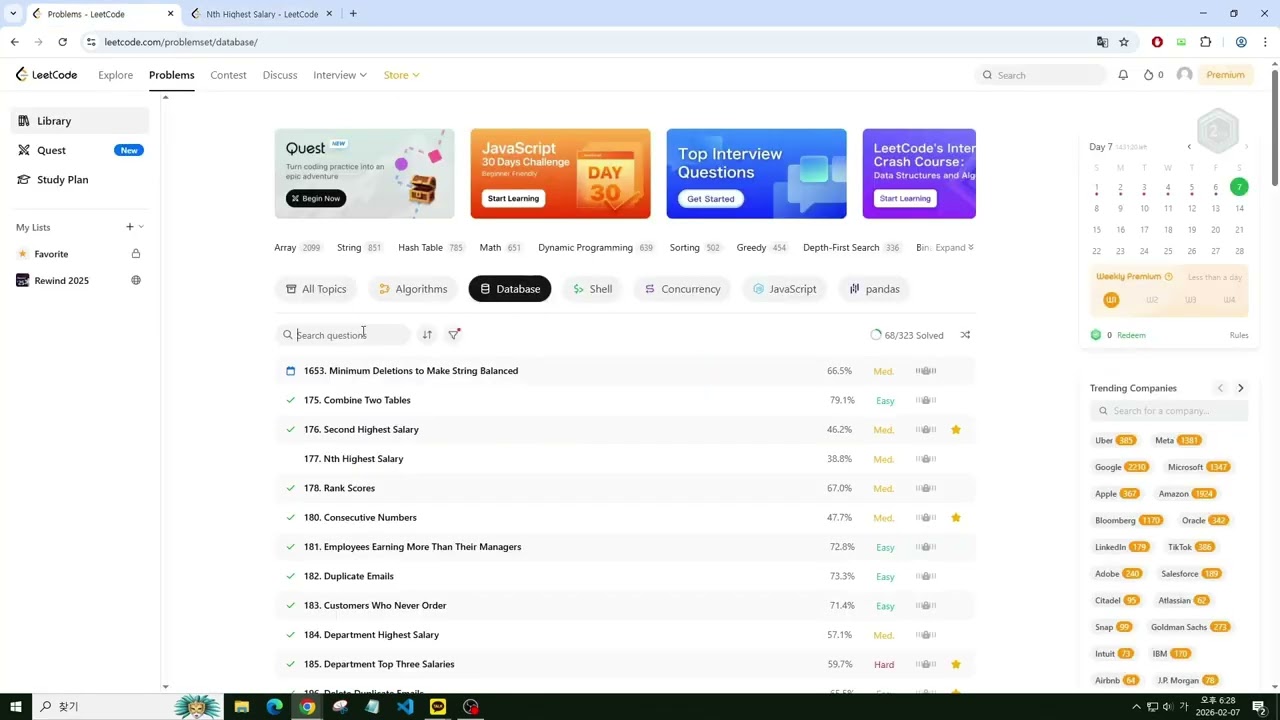This screenshot has height=720, width=1280.
Task: Open Discuss in the top navigation
Action: (x=280, y=75)
